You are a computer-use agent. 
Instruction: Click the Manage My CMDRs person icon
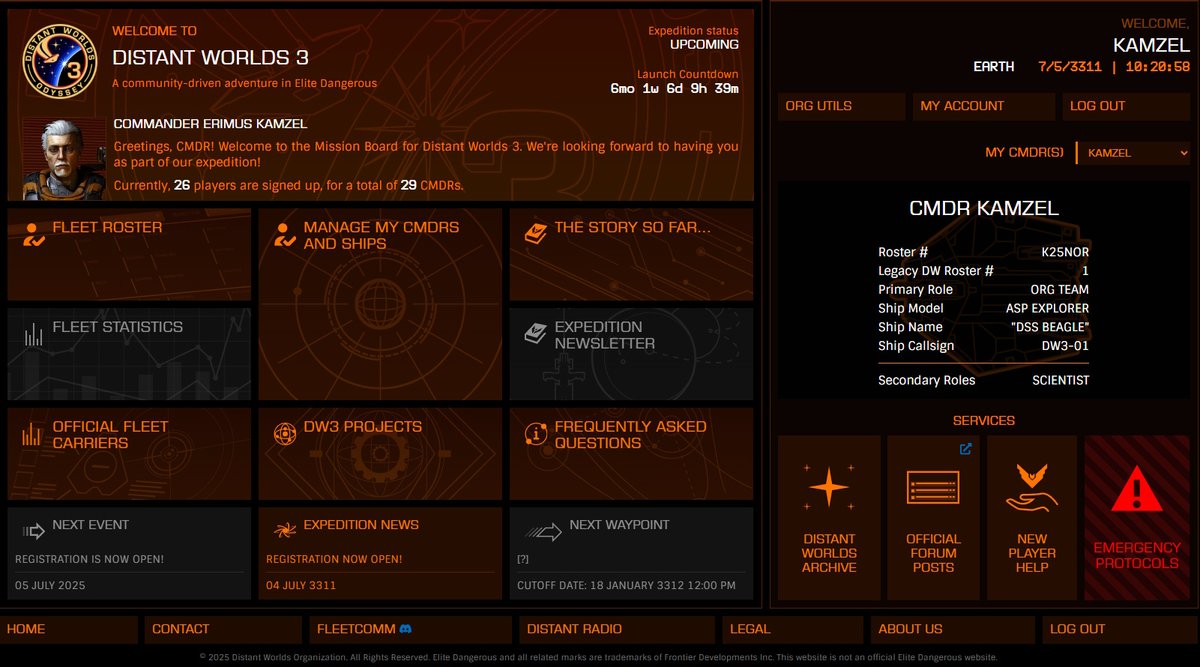point(285,235)
